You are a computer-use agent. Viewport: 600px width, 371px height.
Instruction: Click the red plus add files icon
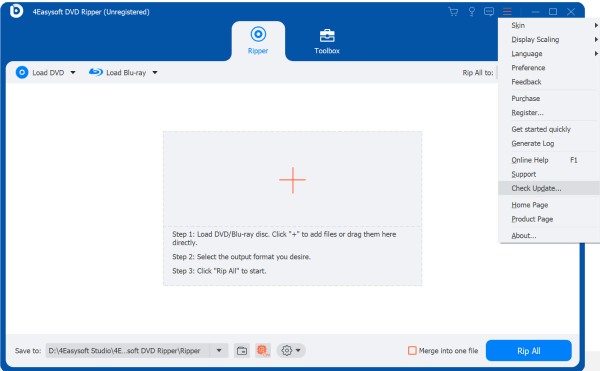[x=292, y=180]
